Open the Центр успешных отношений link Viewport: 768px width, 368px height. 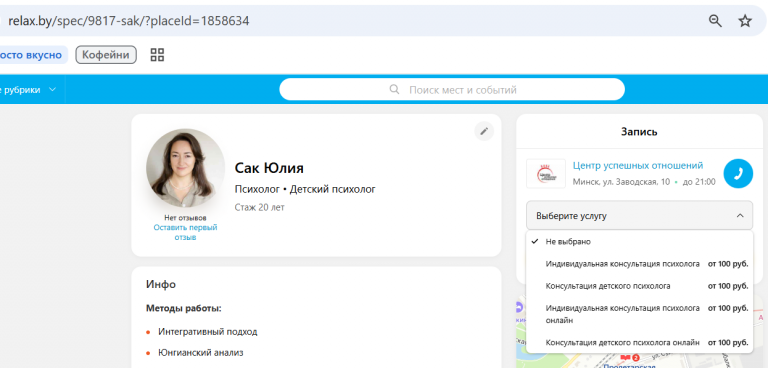(638, 165)
